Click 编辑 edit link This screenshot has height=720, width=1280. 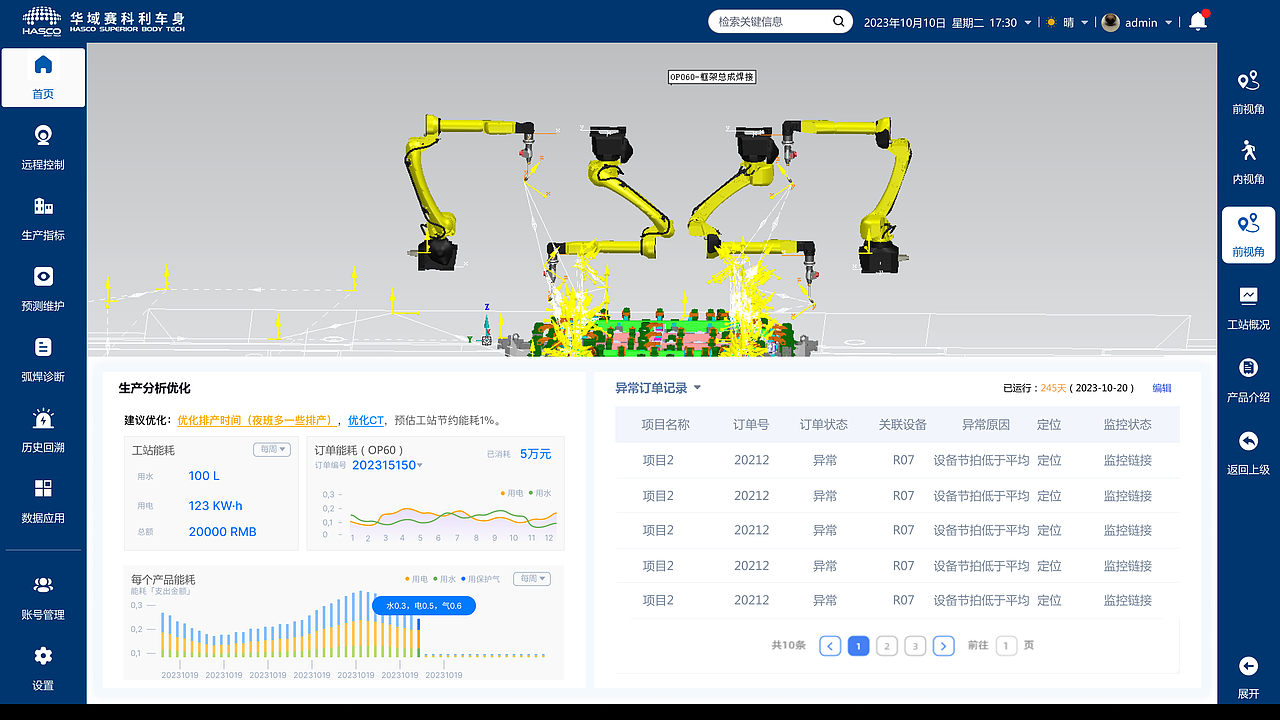tap(1162, 388)
